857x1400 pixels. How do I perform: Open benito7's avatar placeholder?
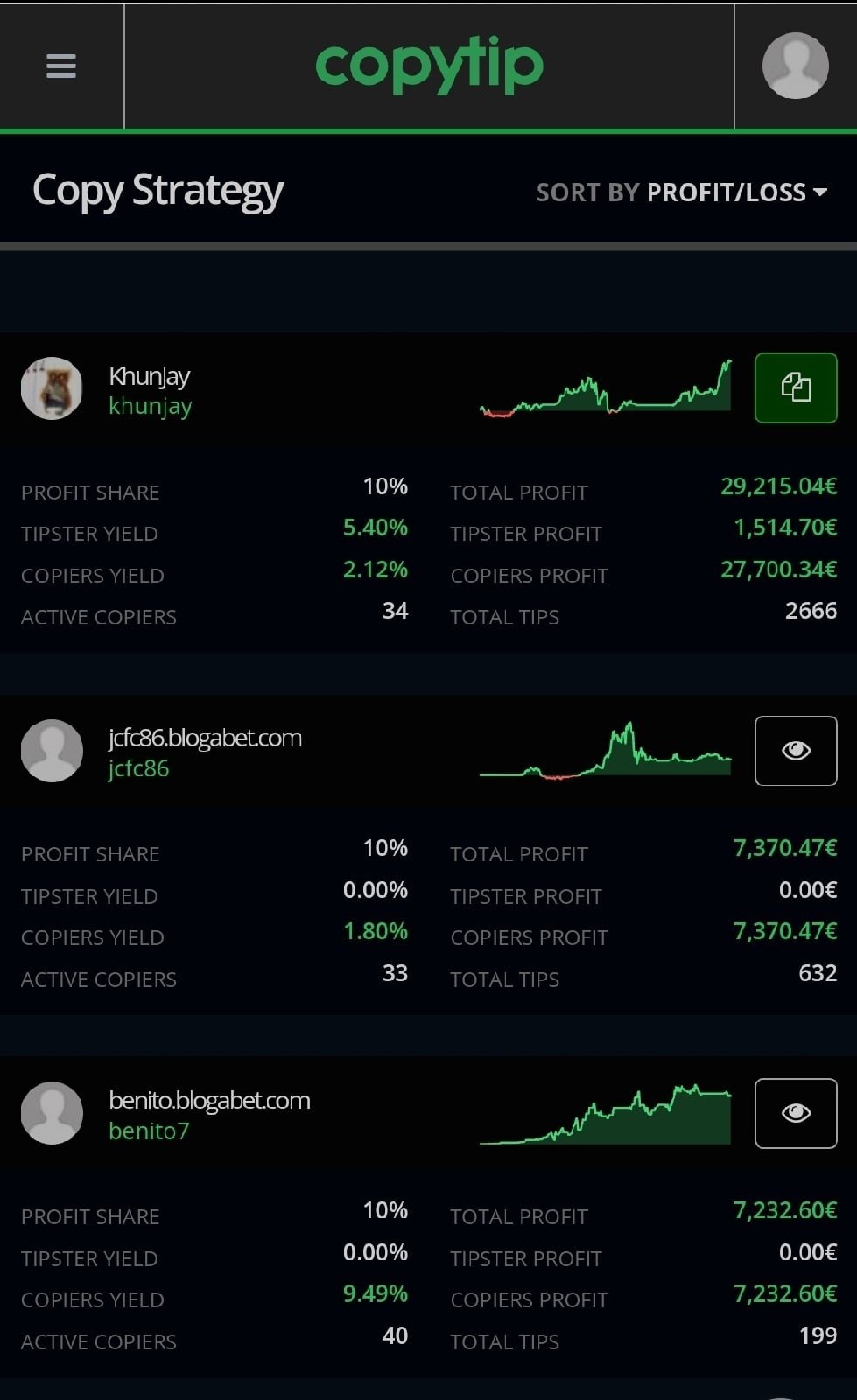tap(52, 1112)
